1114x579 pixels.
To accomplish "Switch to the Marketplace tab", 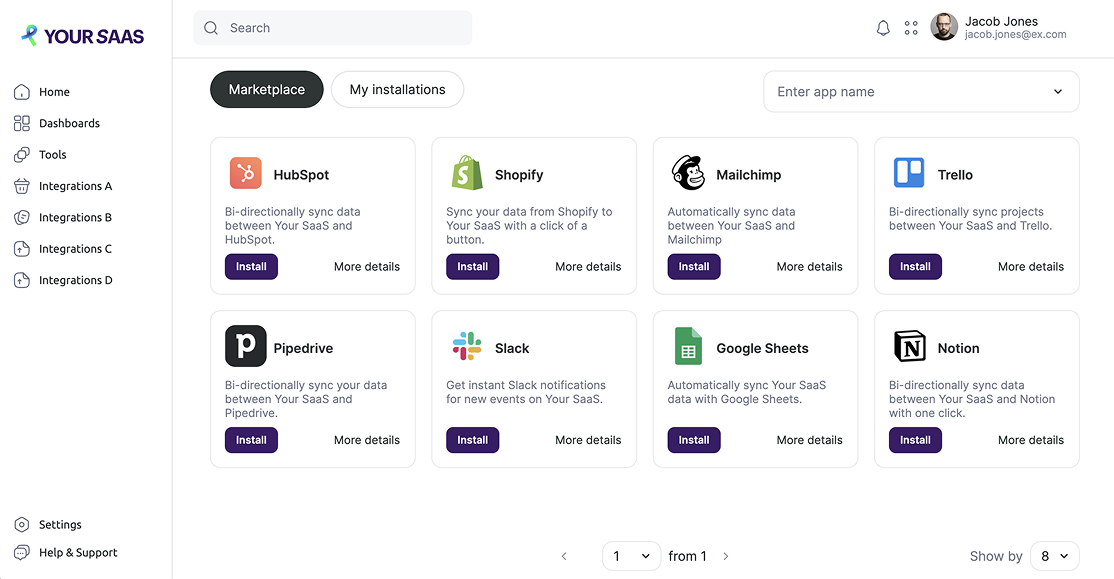I will (266, 90).
